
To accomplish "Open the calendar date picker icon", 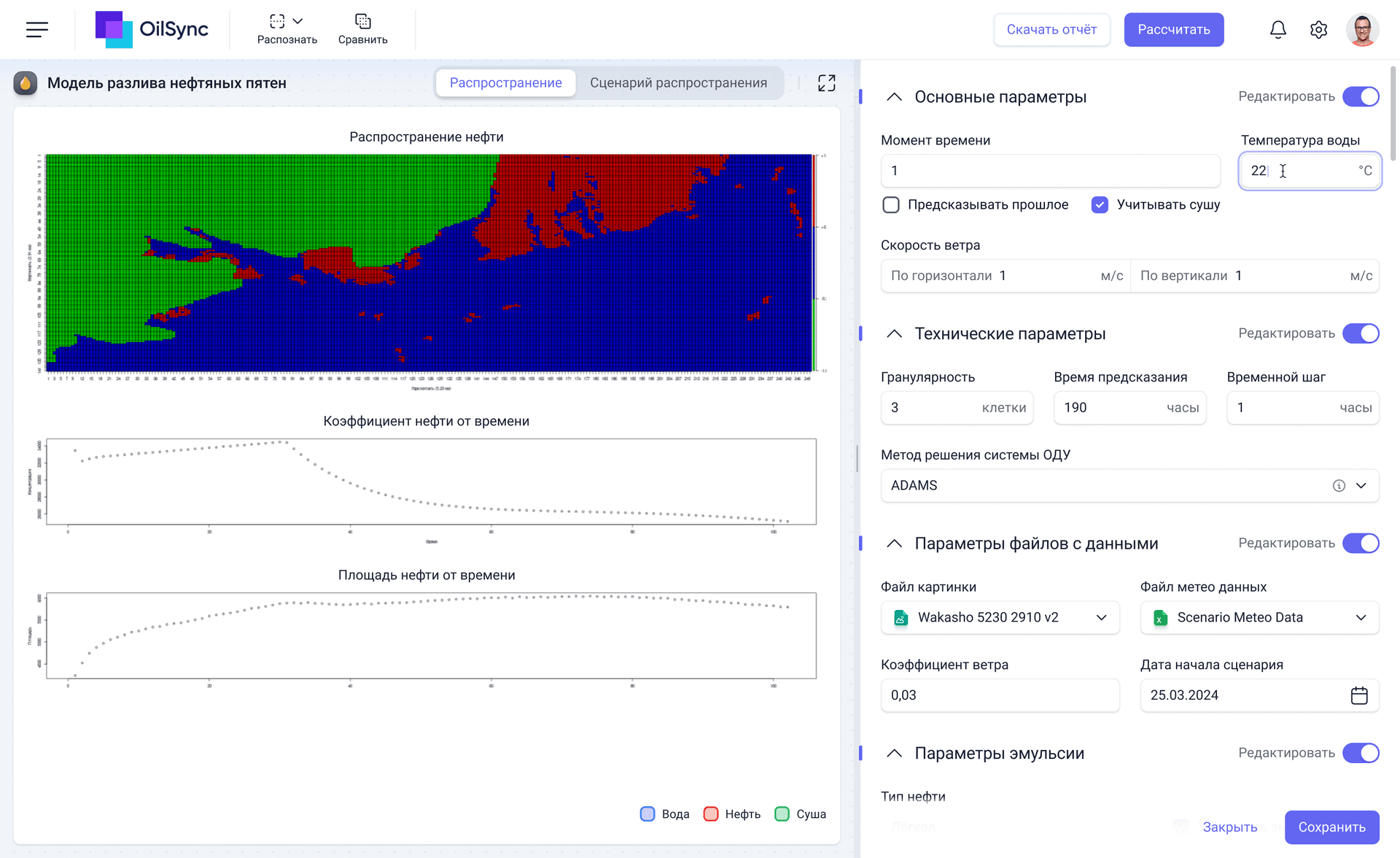I will click(x=1359, y=695).
